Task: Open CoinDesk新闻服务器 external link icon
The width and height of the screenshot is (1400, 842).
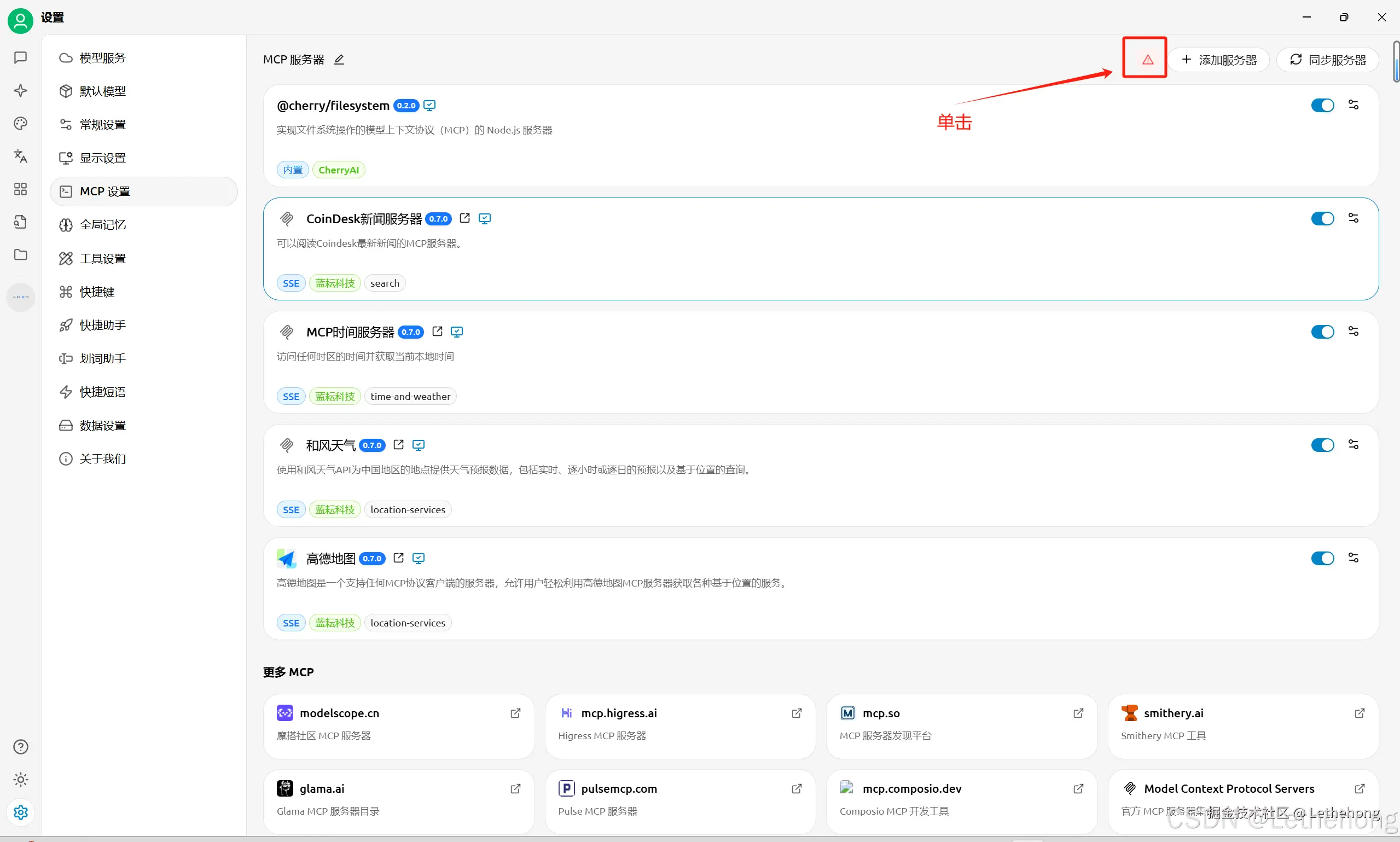Action: click(x=464, y=218)
